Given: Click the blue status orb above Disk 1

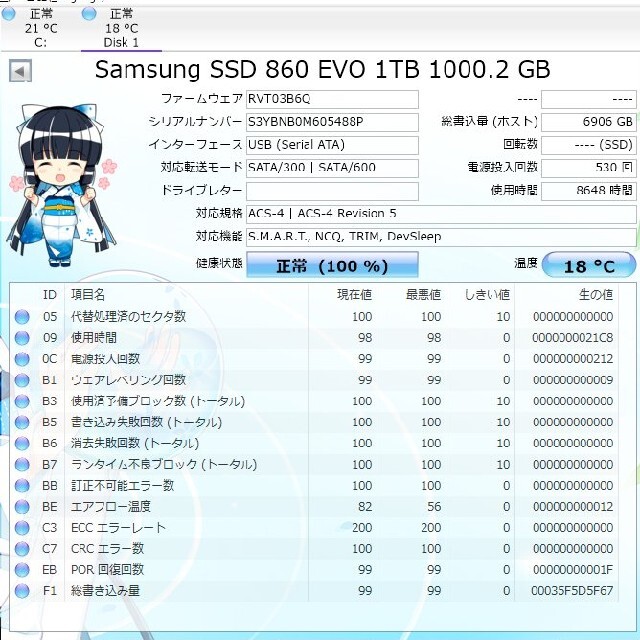Looking at the screenshot, I should (89, 14).
